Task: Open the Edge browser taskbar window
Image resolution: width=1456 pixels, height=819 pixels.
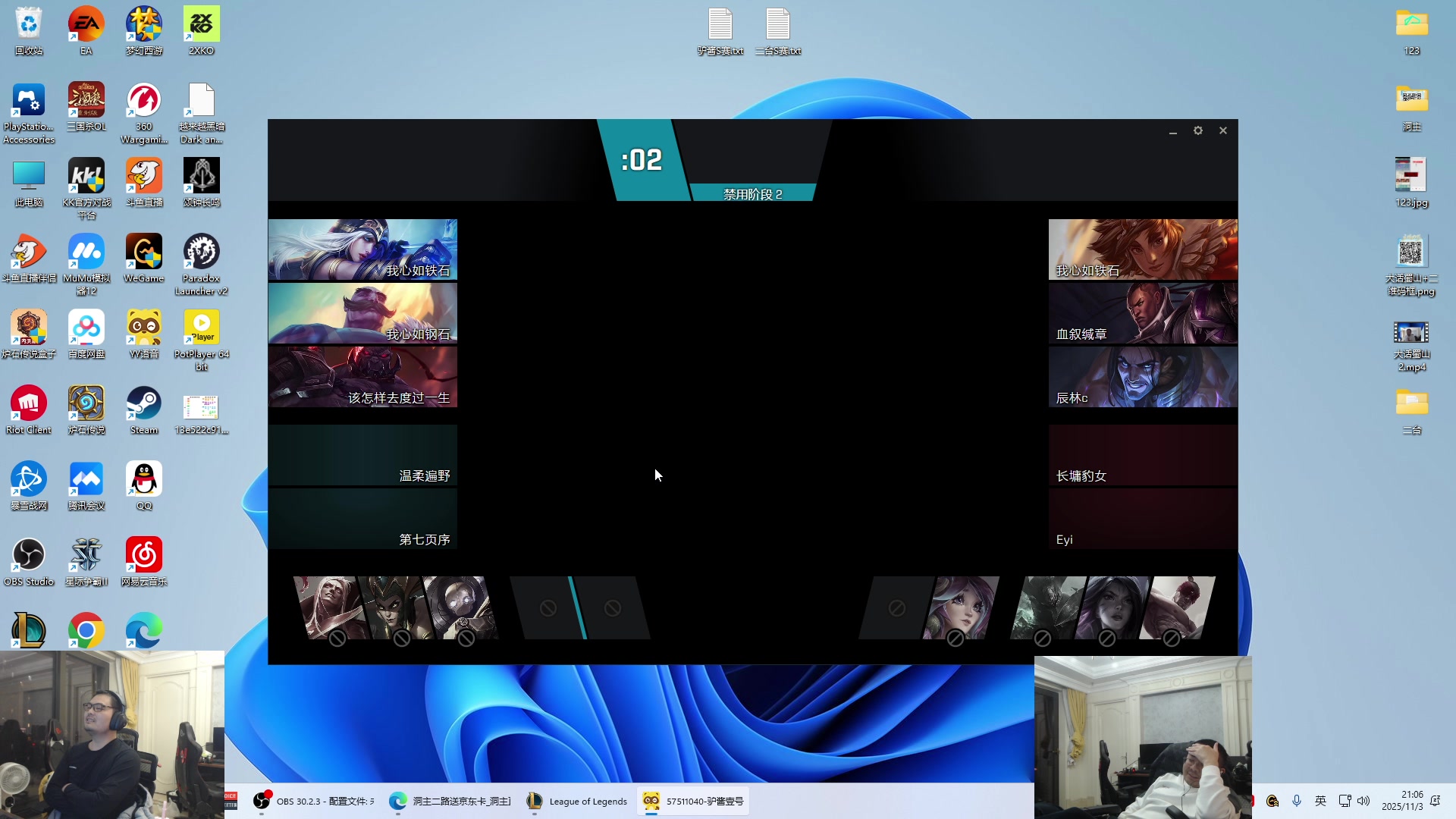Action: point(450,801)
